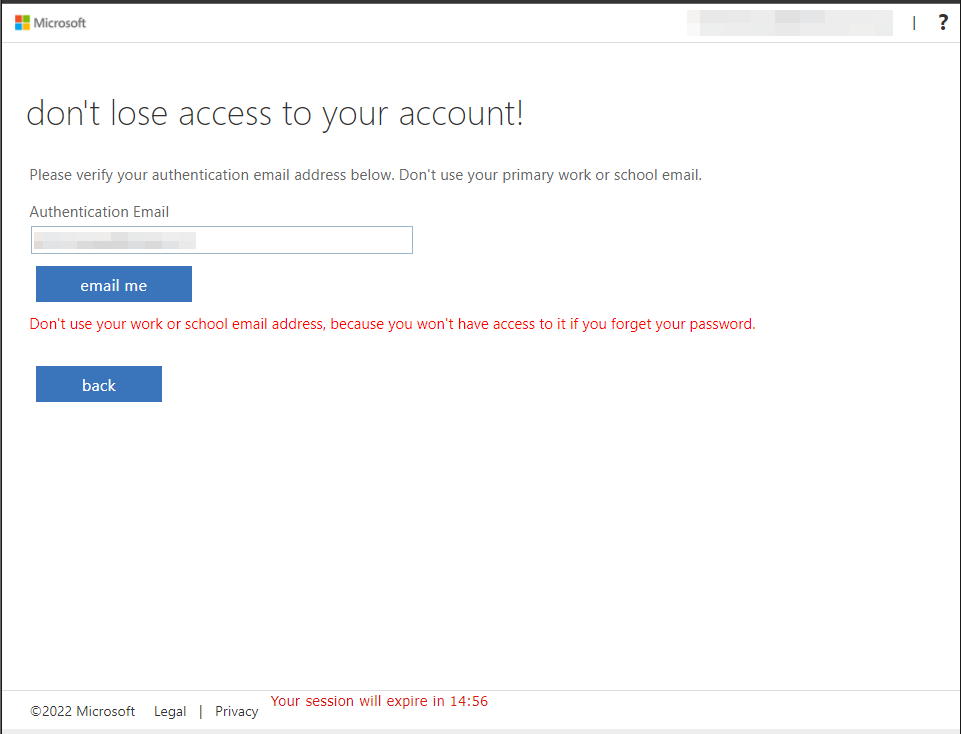Open the Legal link in the footer
This screenshot has width=961, height=734.
170,711
